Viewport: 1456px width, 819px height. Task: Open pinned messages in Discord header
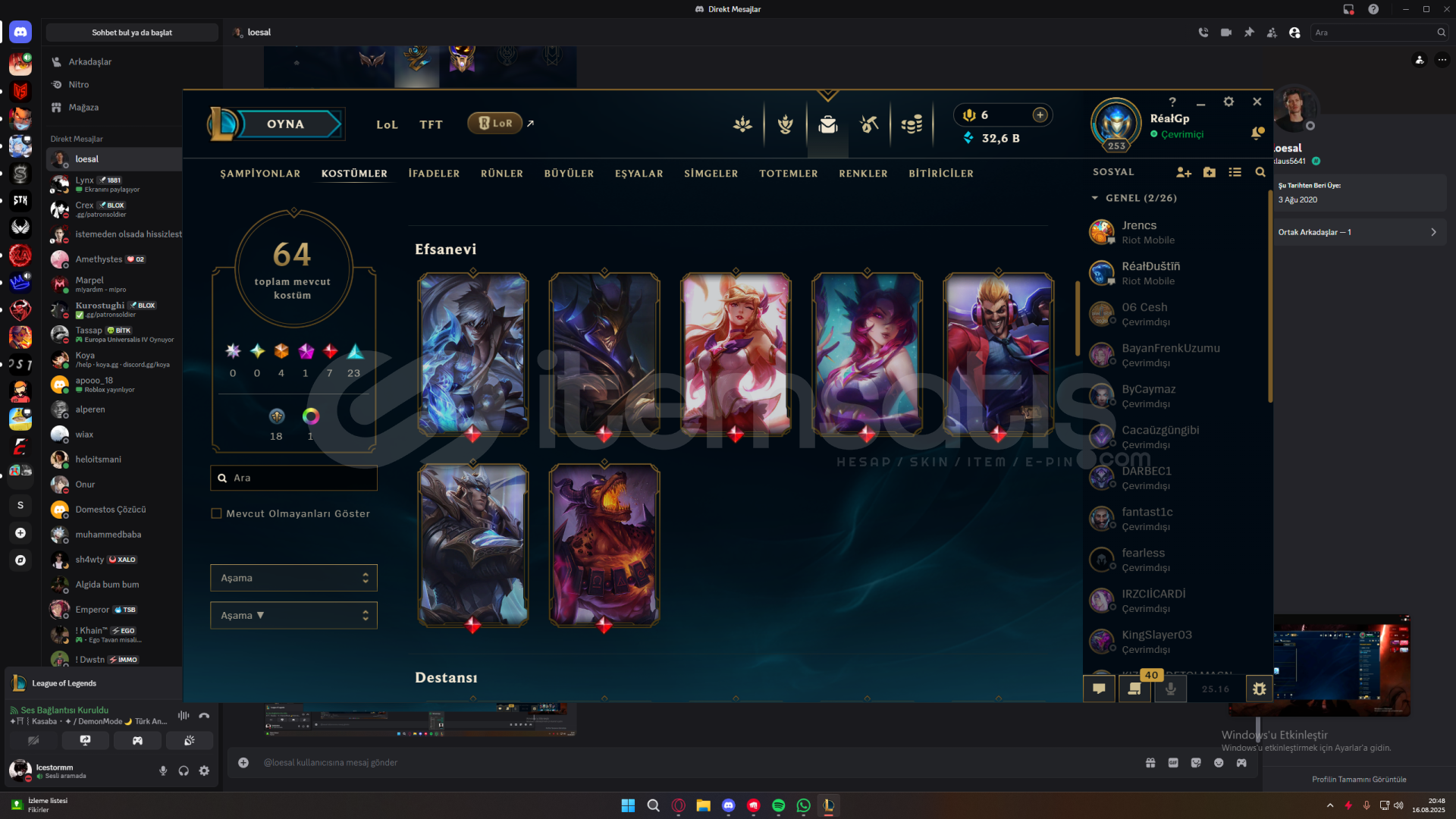point(1248,33)
